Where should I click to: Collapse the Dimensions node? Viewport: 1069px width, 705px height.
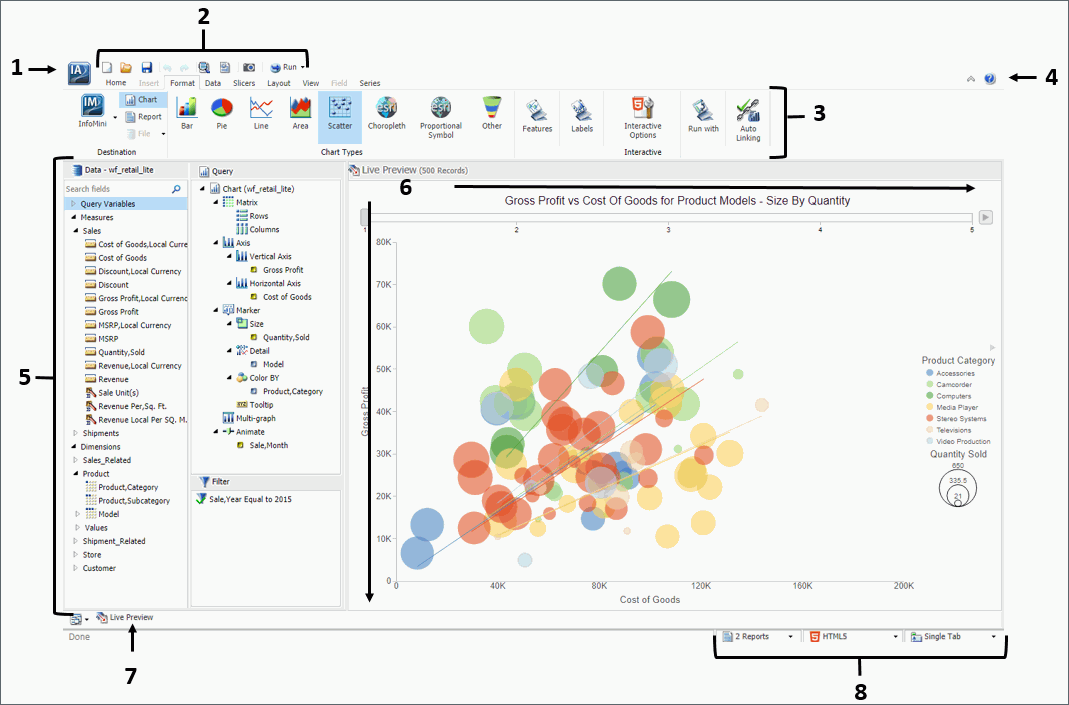74,447
